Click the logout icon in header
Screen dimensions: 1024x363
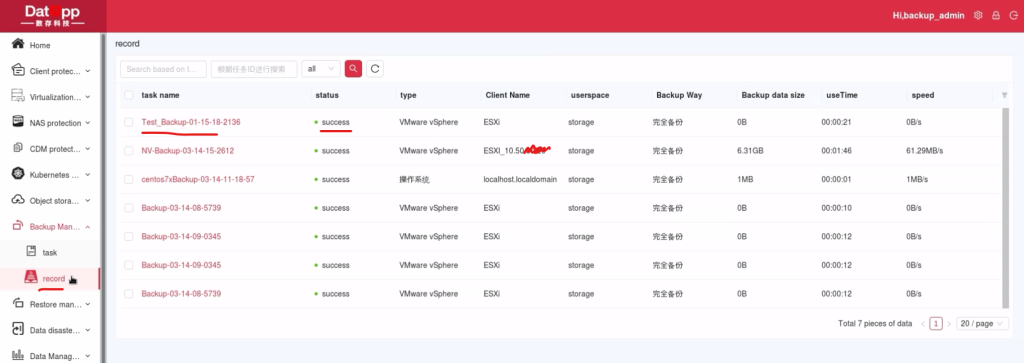pos(1014,15)
